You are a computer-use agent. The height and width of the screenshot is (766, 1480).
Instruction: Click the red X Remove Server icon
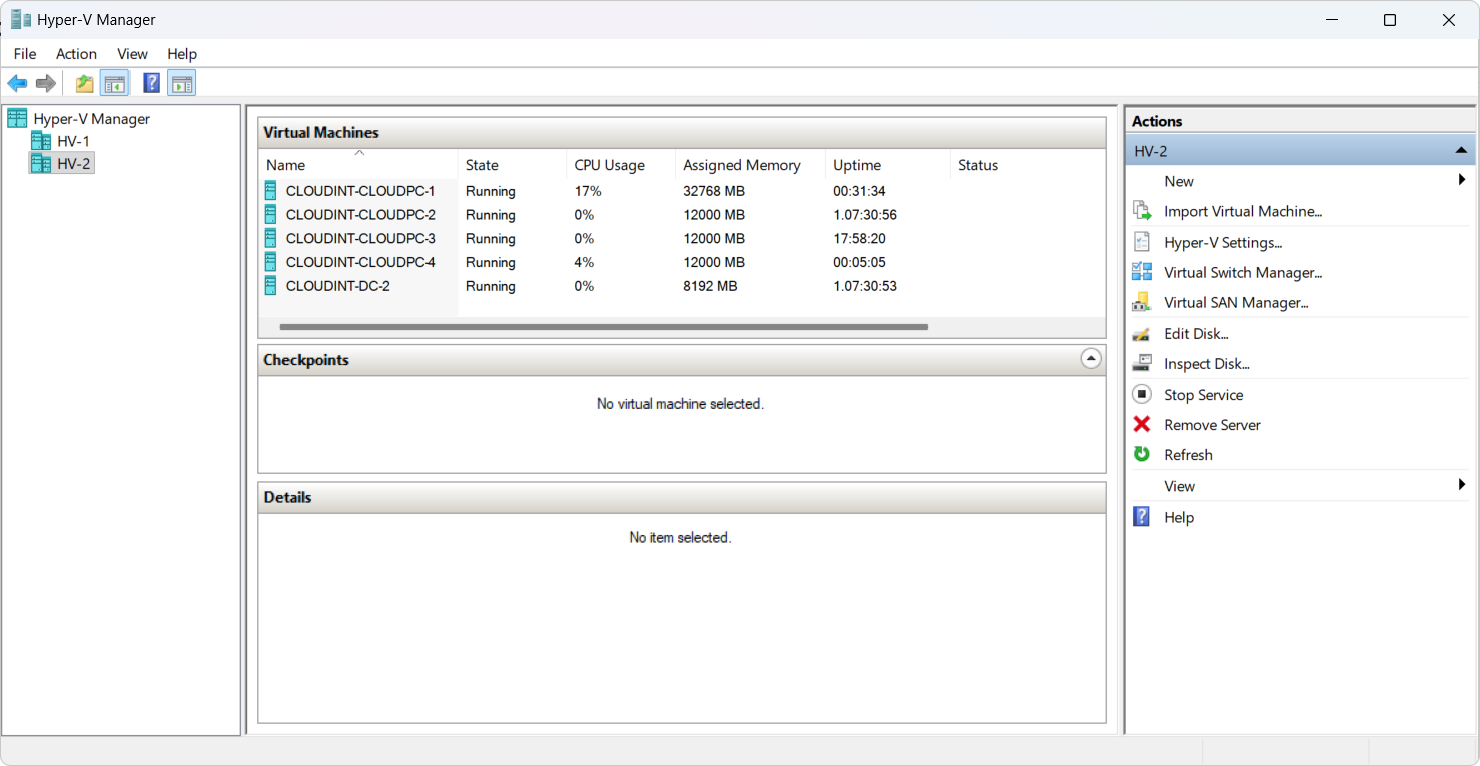click(x=1142, y=424)
